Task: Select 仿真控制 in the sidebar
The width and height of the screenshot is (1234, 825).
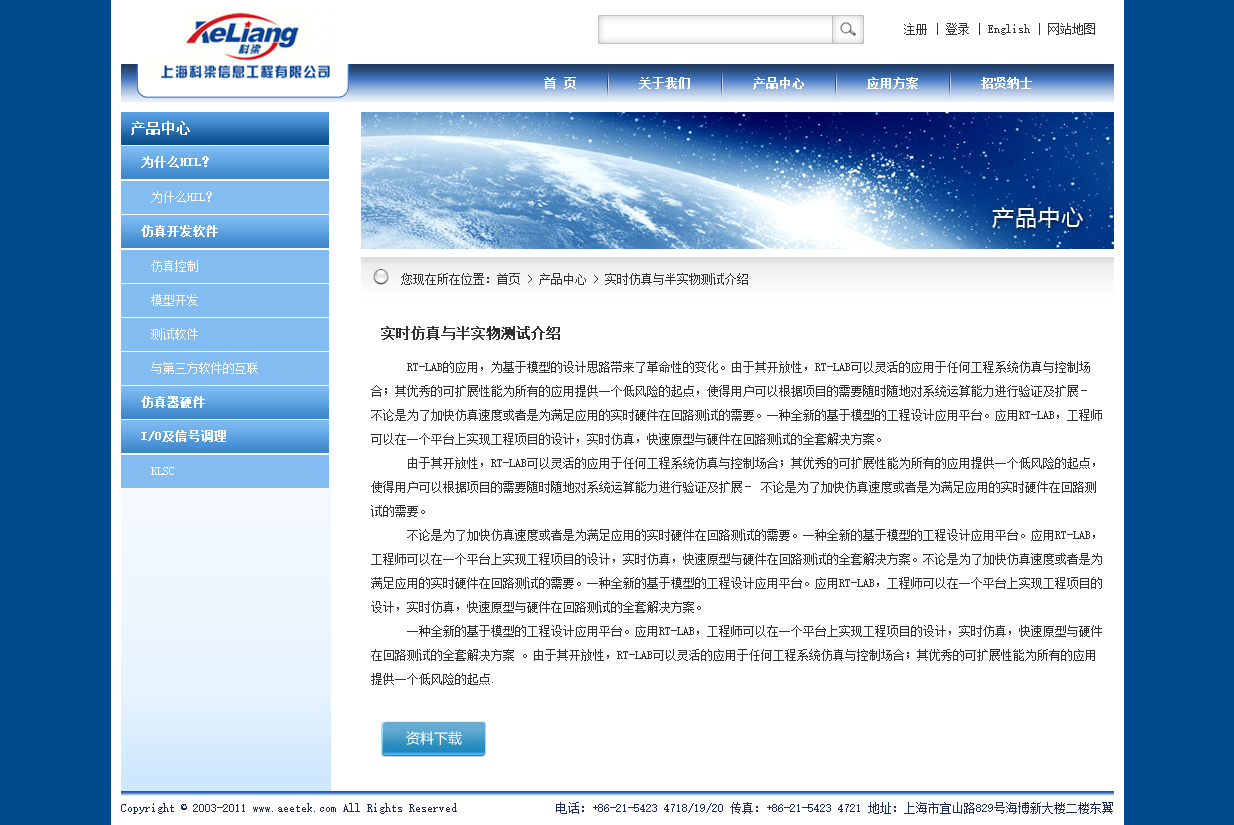Action: tap(175, 266)
